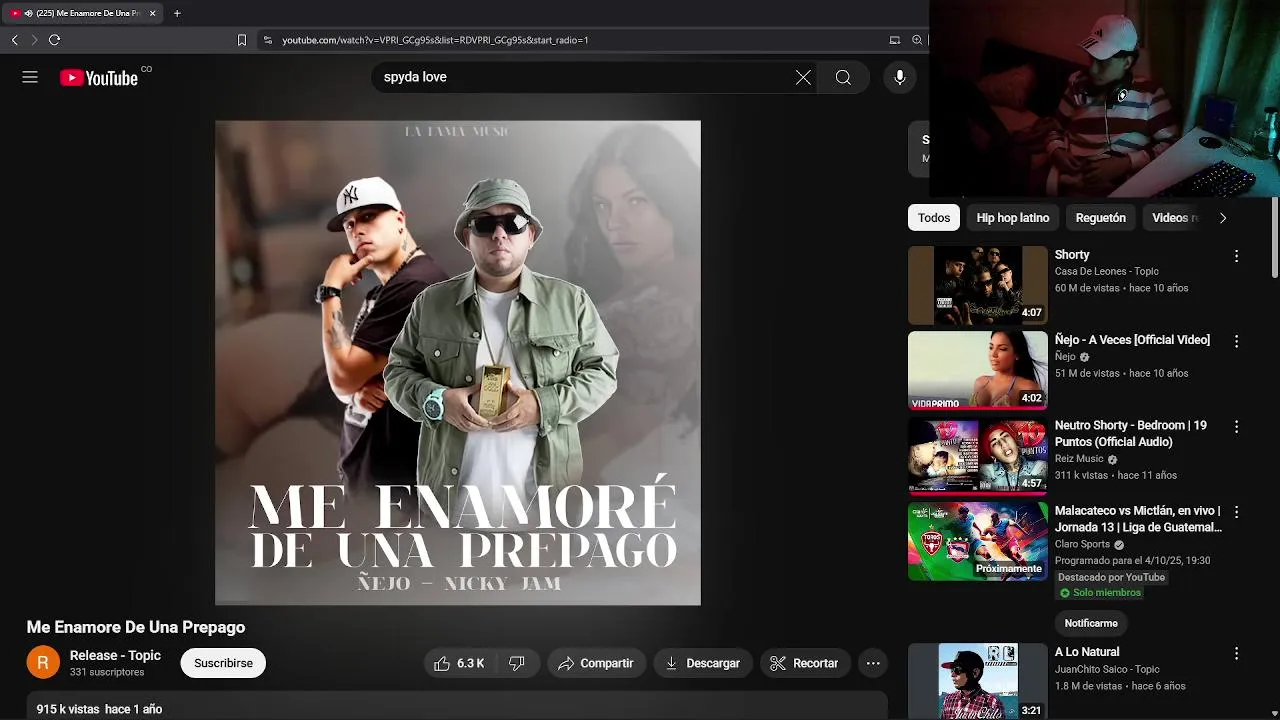The image size is (1280, 720).
Task: Like the video (6.3 K)
Action: point(459,663)
